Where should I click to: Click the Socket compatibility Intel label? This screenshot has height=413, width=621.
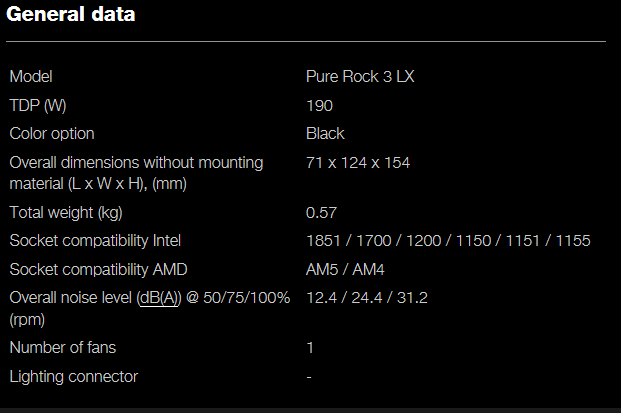[x=95, y=241]
